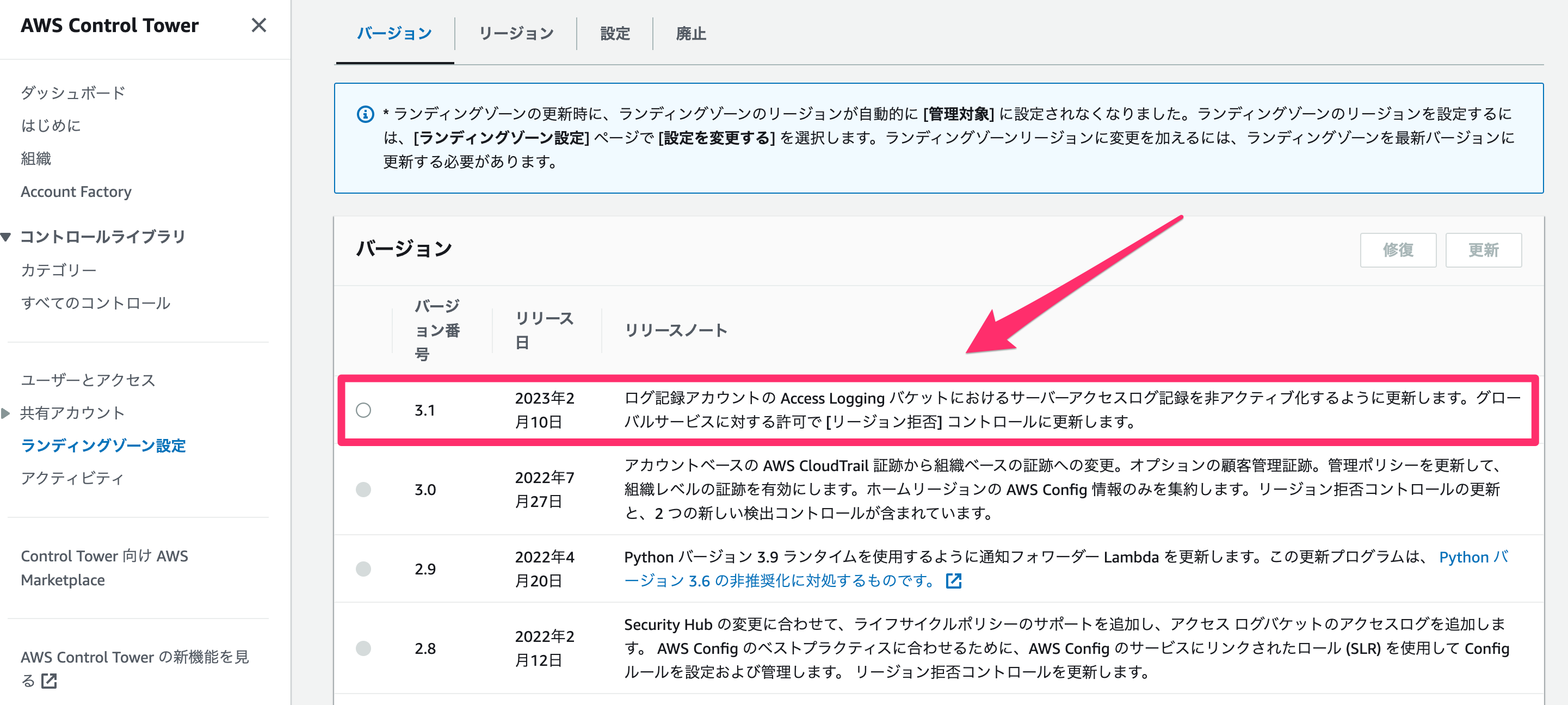
Task: Switch to the リージョン tab
Action: [x=516, y=34]
